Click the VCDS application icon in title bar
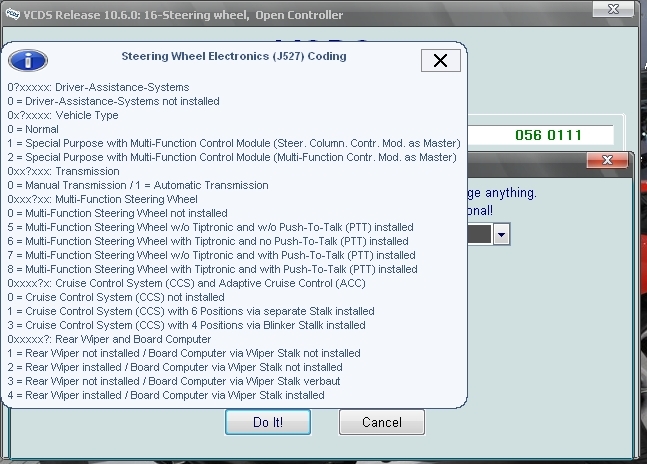The height and width of the screenshot is (464, 647). [x=12, y=15]
